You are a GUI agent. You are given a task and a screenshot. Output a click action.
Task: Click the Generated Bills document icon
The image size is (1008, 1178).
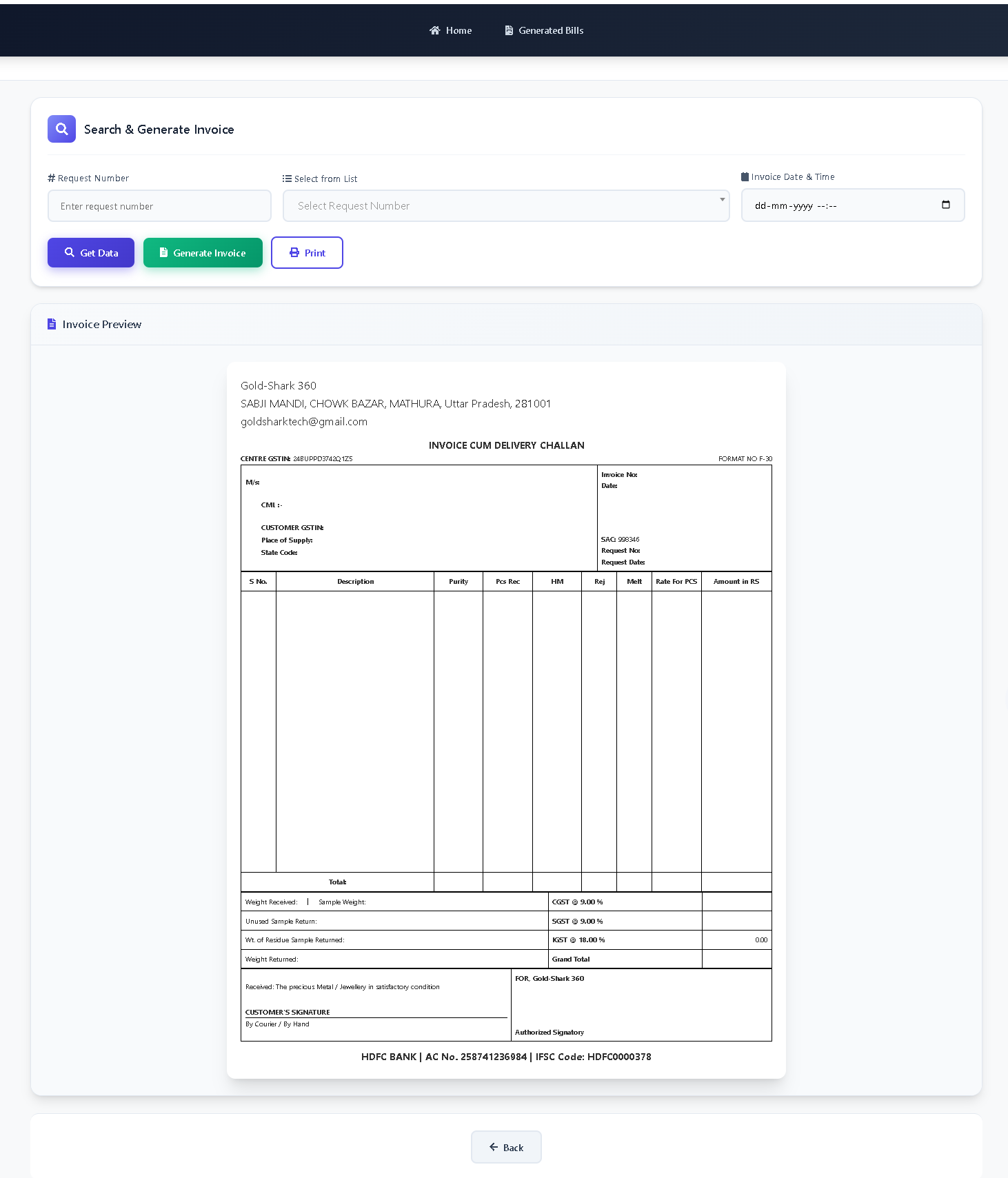click(x=509, y=30)
